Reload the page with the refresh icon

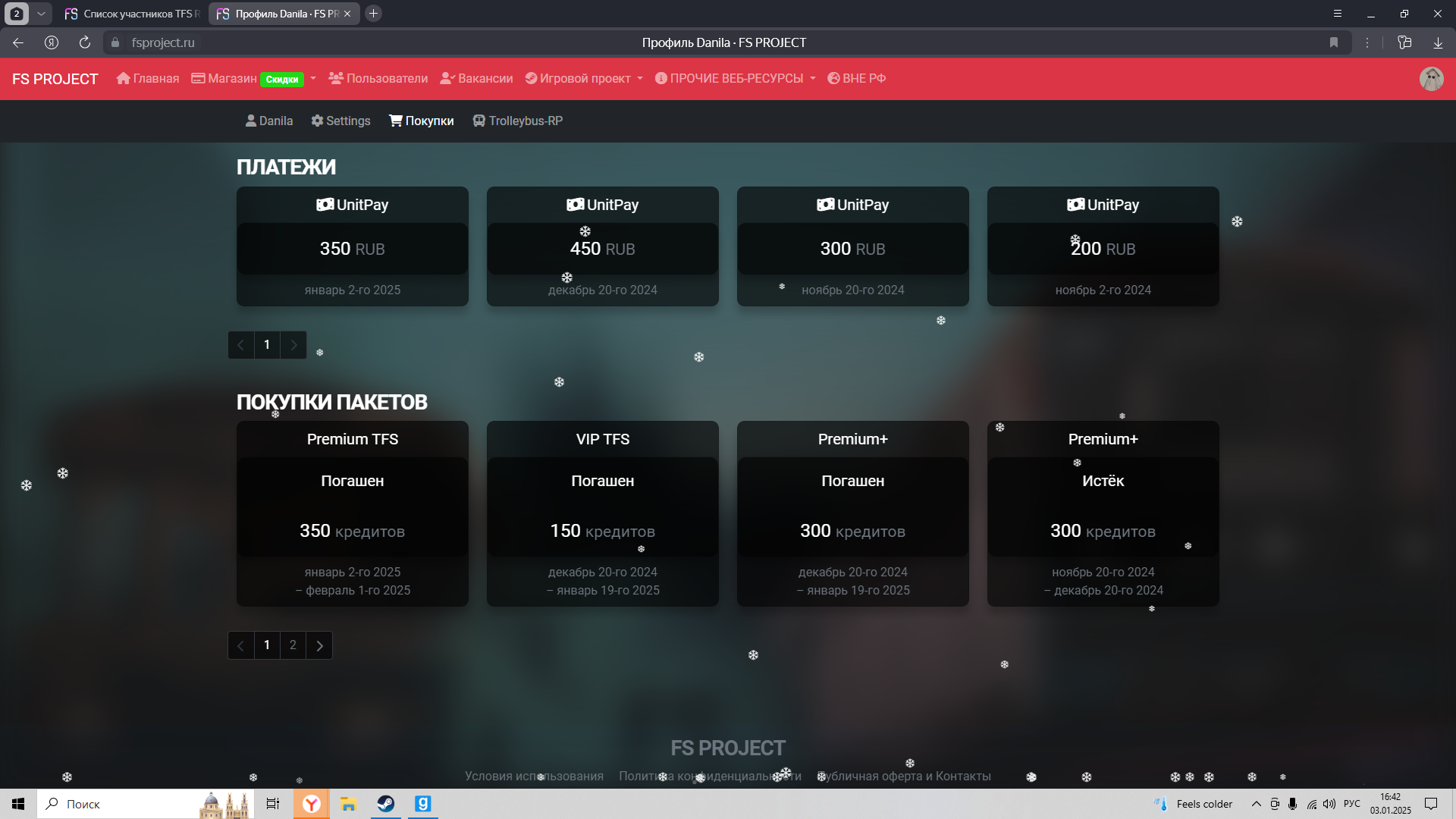click(85, 42)
